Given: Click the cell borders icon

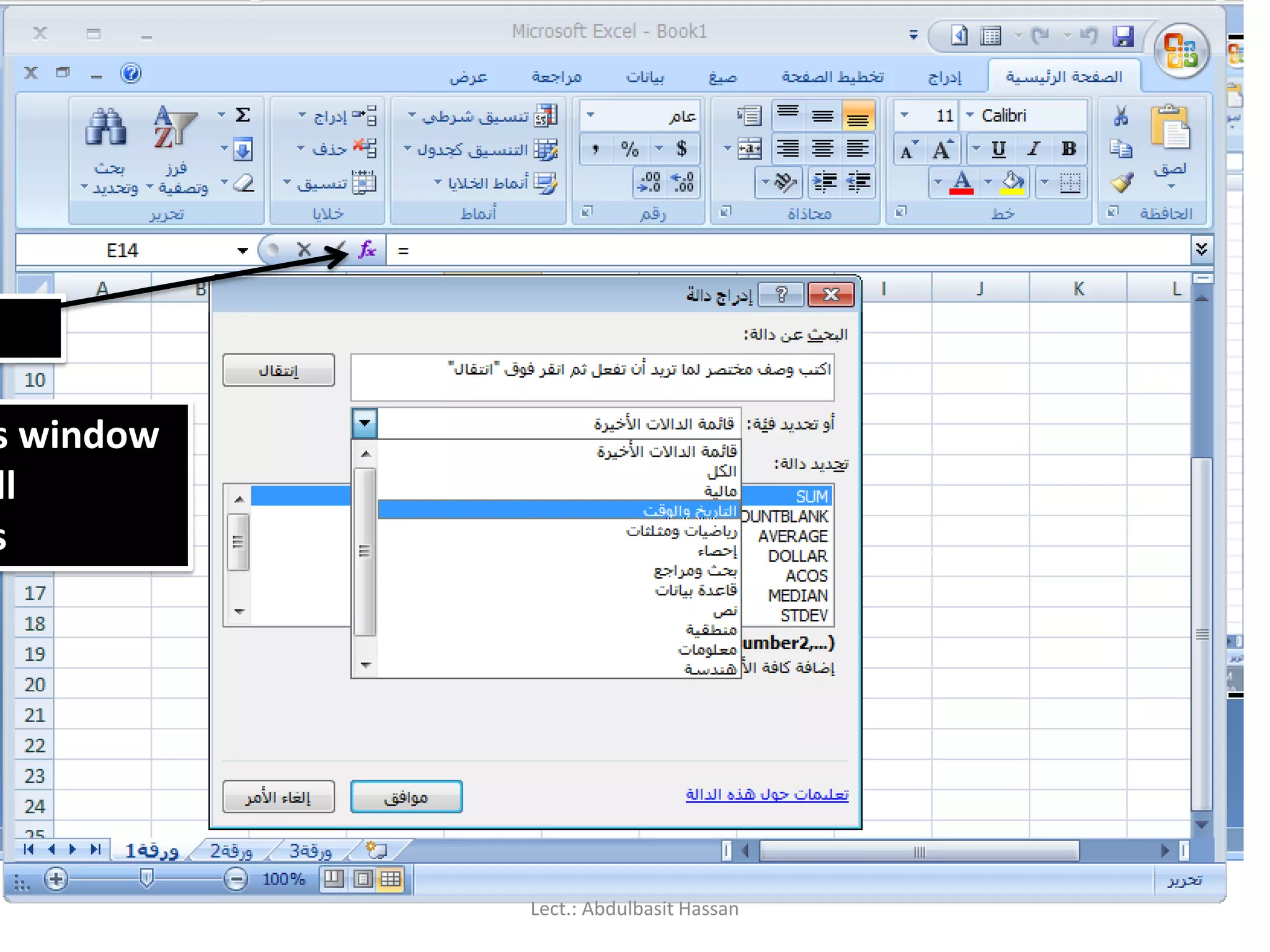Looking at the screenshot, I should point(1070,183).
